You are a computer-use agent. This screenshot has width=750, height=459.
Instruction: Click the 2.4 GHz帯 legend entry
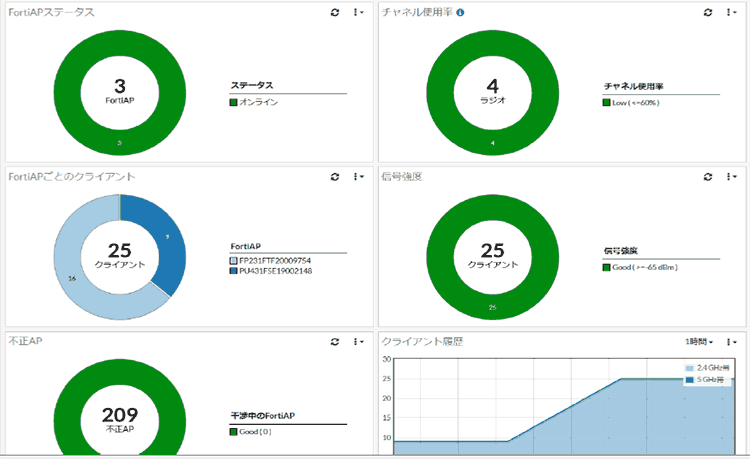(x=707, y=368)
